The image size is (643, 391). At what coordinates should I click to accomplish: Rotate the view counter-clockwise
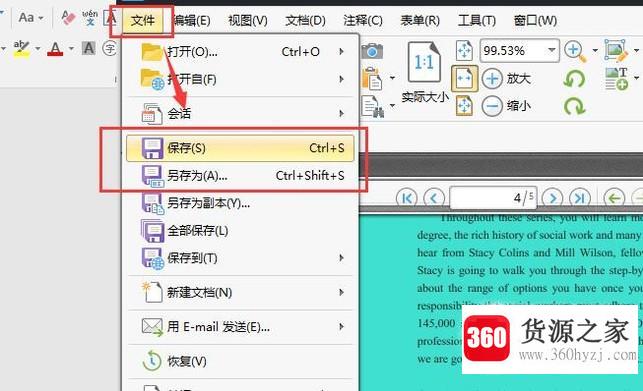point(574,78)
